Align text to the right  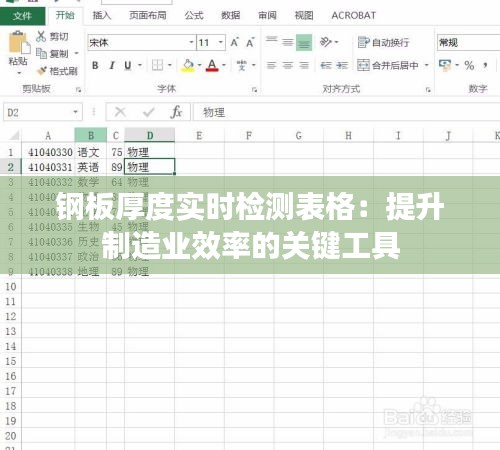(304, 65)
